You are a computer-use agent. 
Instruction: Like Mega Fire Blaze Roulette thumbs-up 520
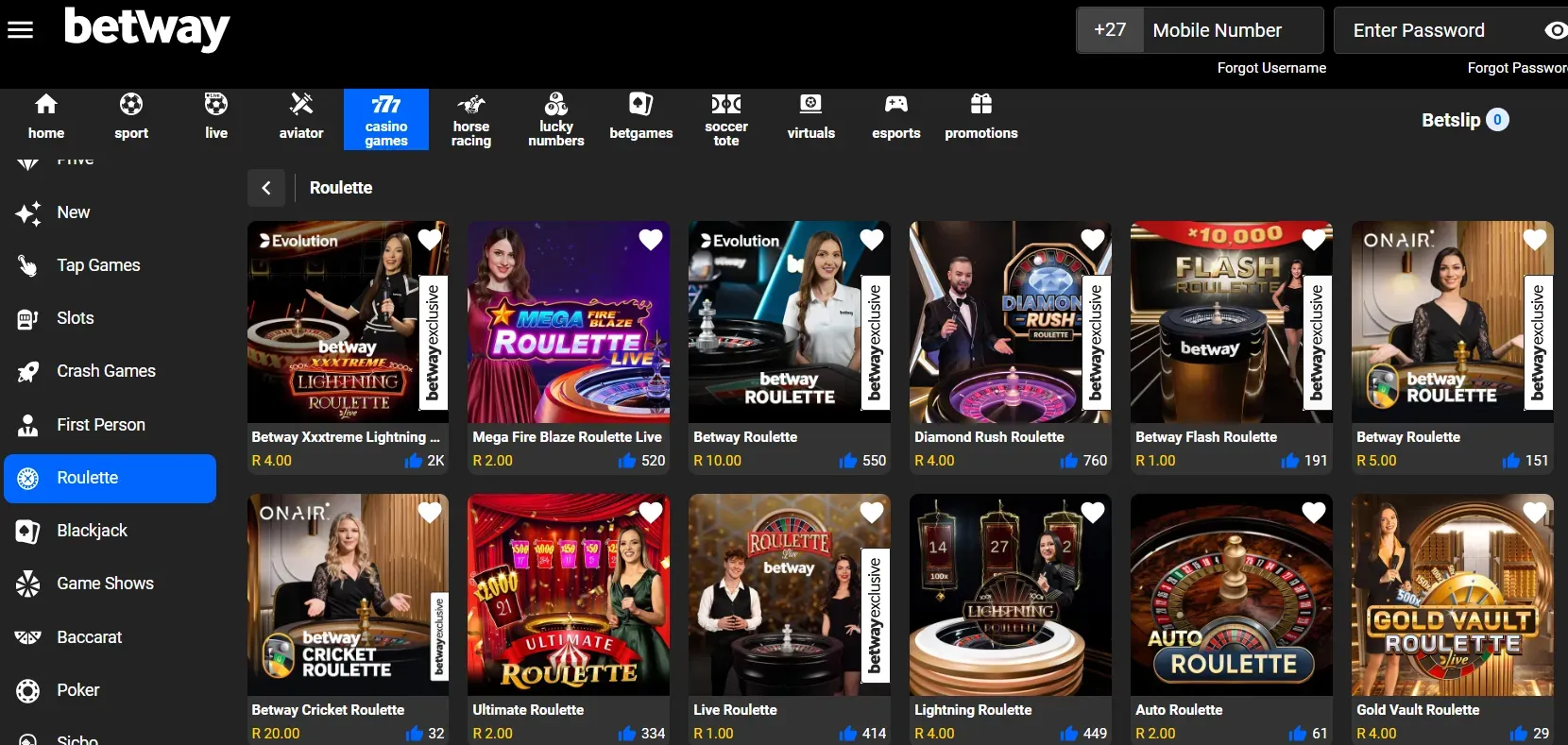coord(626,460)
